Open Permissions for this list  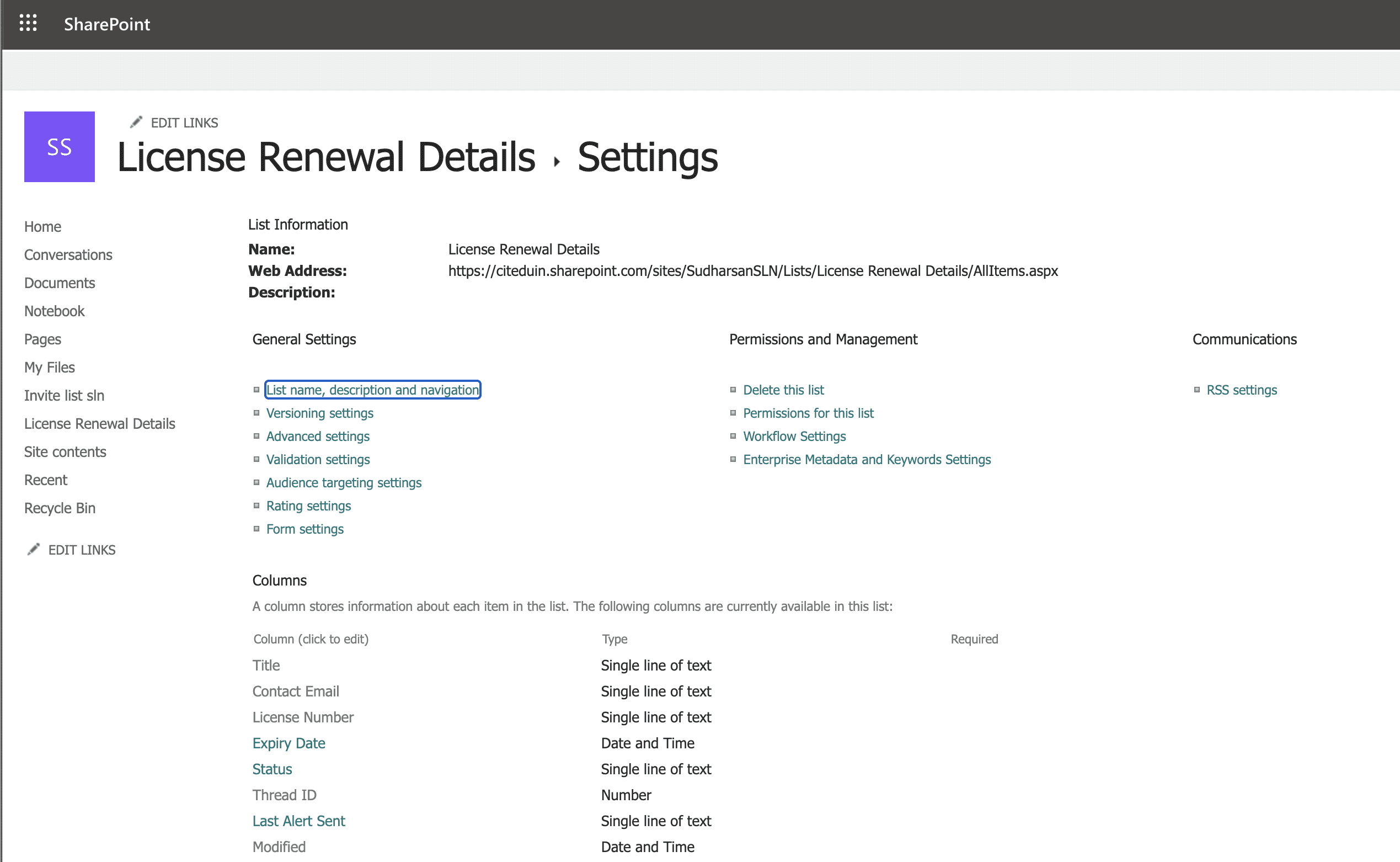pyautogui.click(x=808, y=413)
